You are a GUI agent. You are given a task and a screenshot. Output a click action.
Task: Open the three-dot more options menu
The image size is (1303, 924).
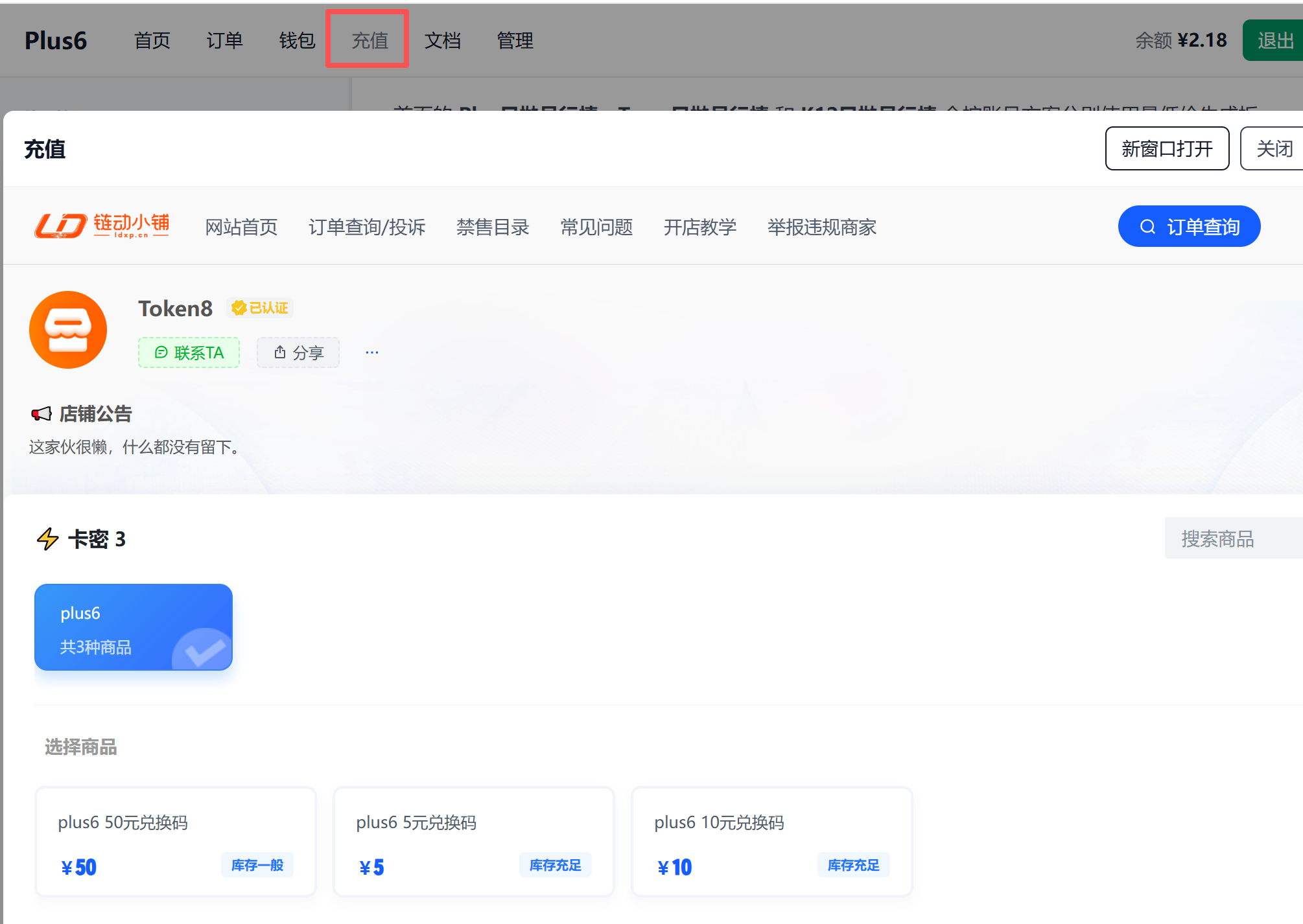coord(372,352)
